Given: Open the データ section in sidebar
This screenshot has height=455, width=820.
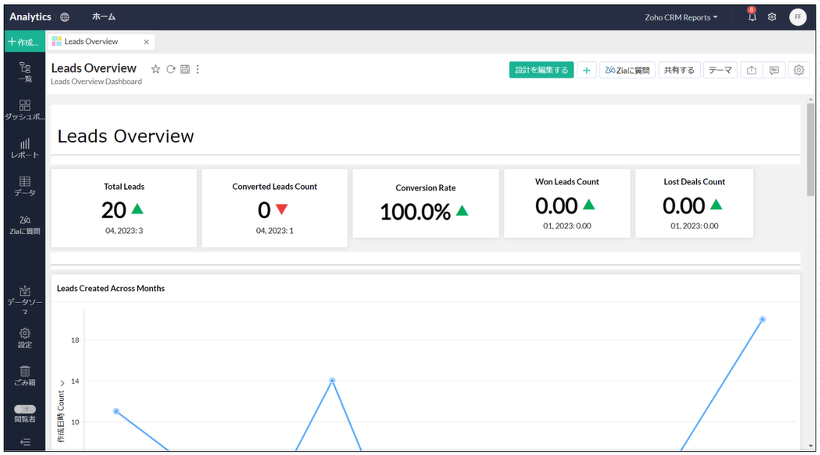Looking at the screenshot, I should coord(24,186).
